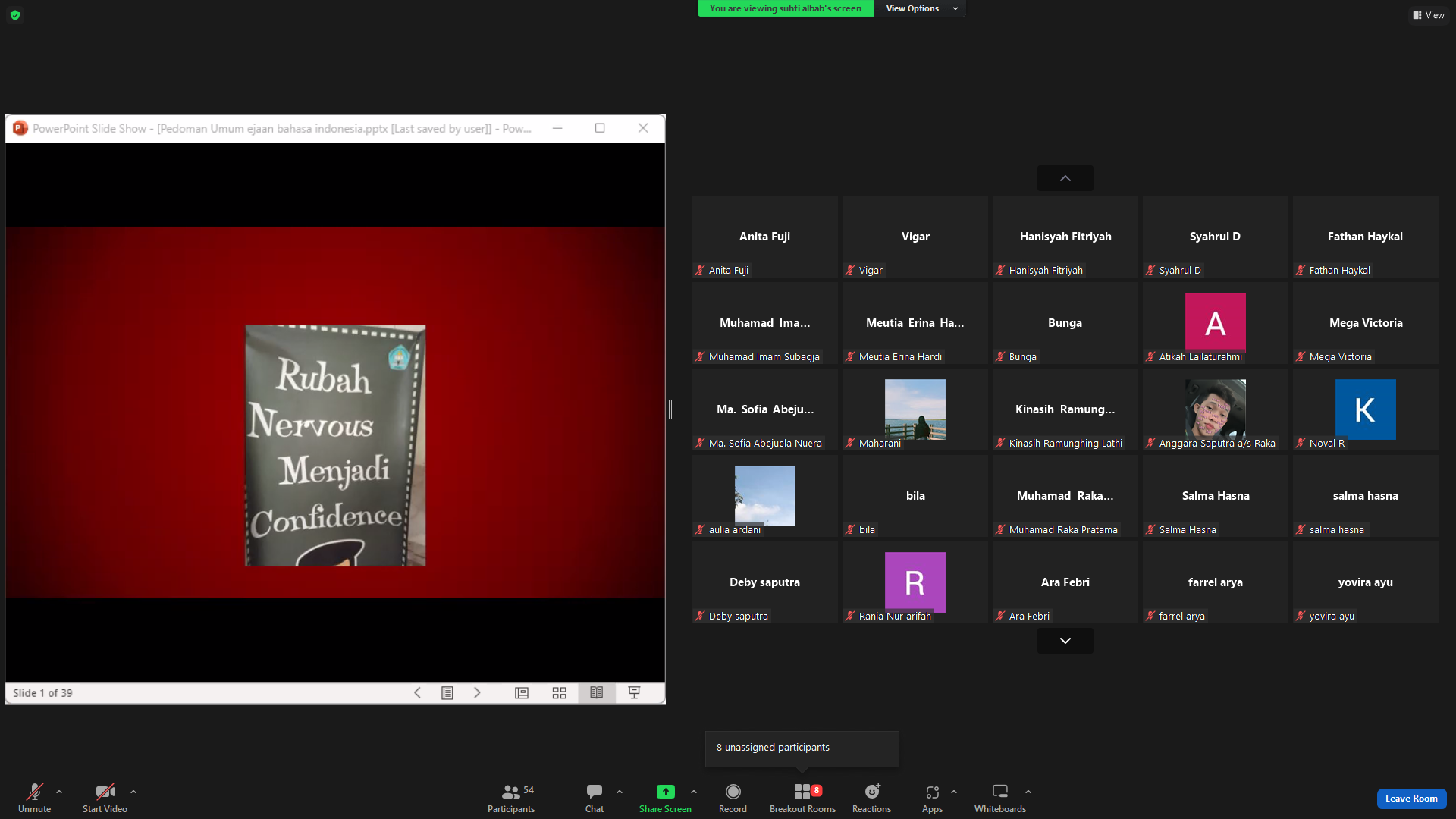This screenshot has height=819, width=1456.
Task: Switch PowerPoint to Slide Sorter view
Action: [x=560, y=692]
